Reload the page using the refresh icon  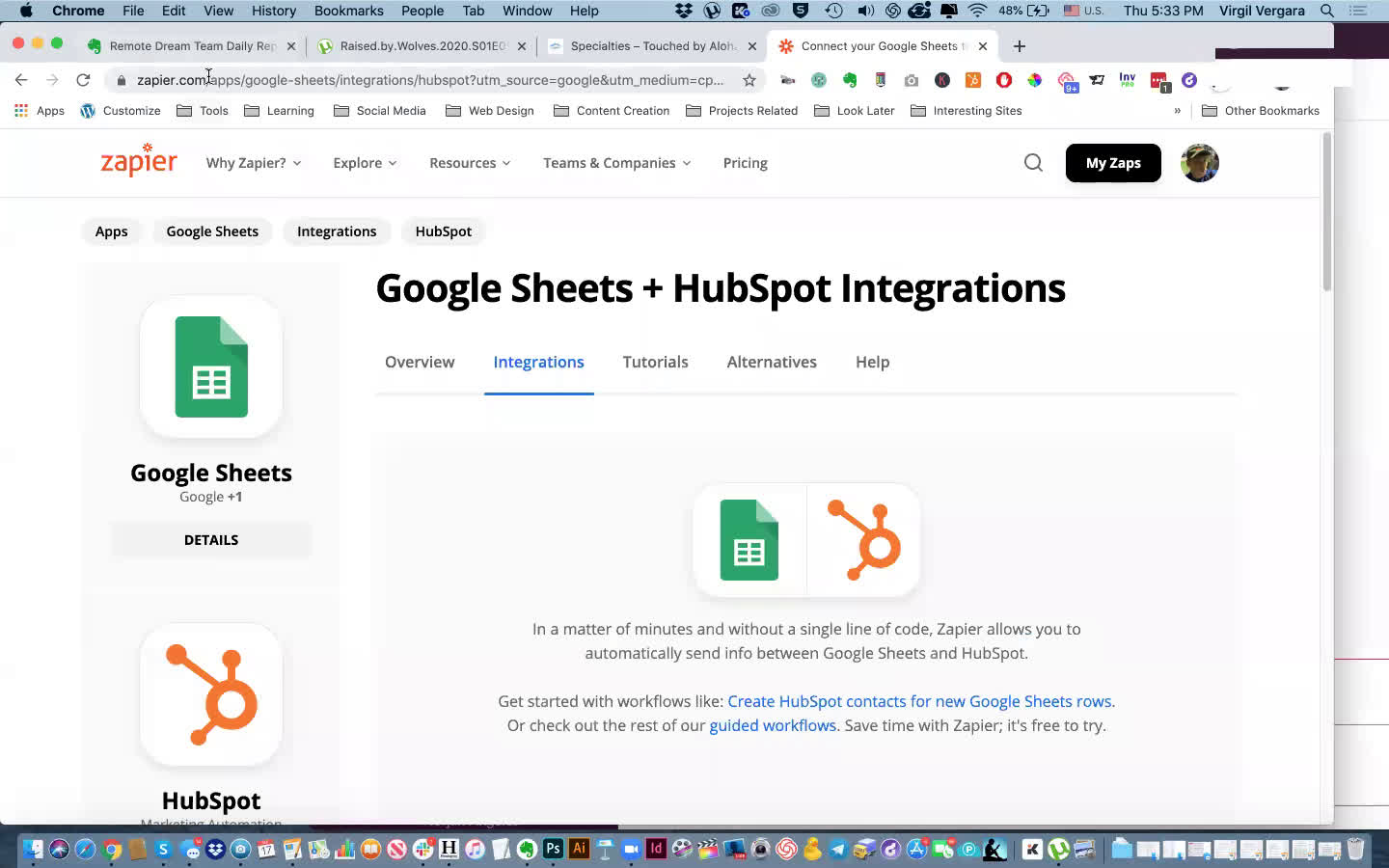coord(83,80)
